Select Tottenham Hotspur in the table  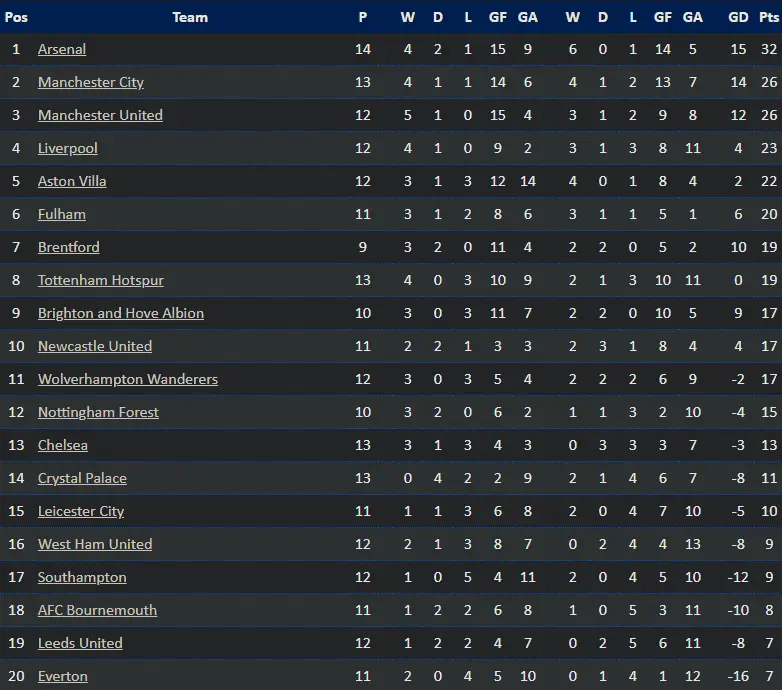101,280
